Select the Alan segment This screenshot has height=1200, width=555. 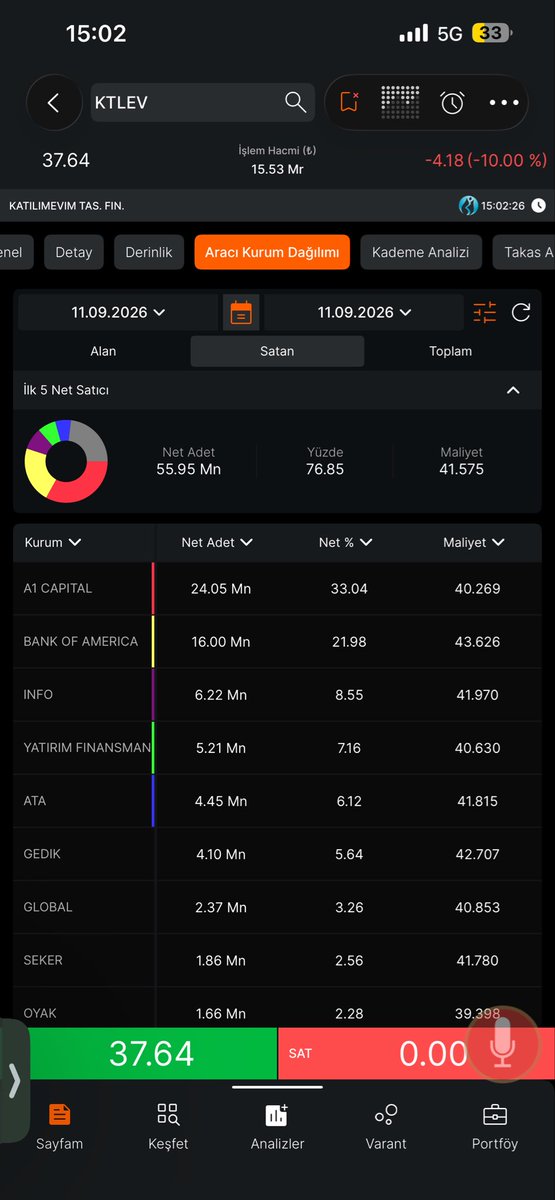pyautogui.click(x=103, y=351)
